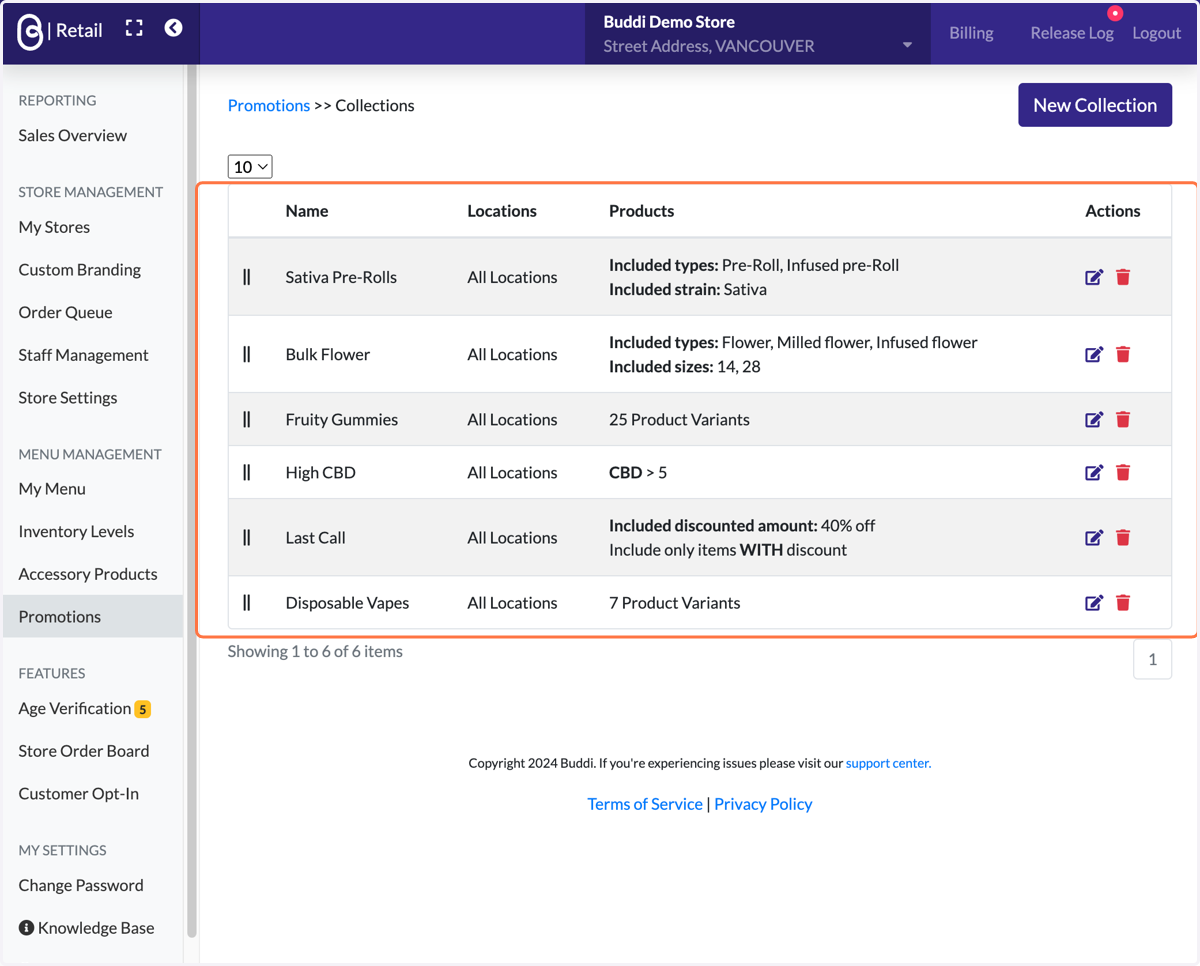Open the page size dropdown showing 10
The image size is (1200, 966).
[250, 167]
